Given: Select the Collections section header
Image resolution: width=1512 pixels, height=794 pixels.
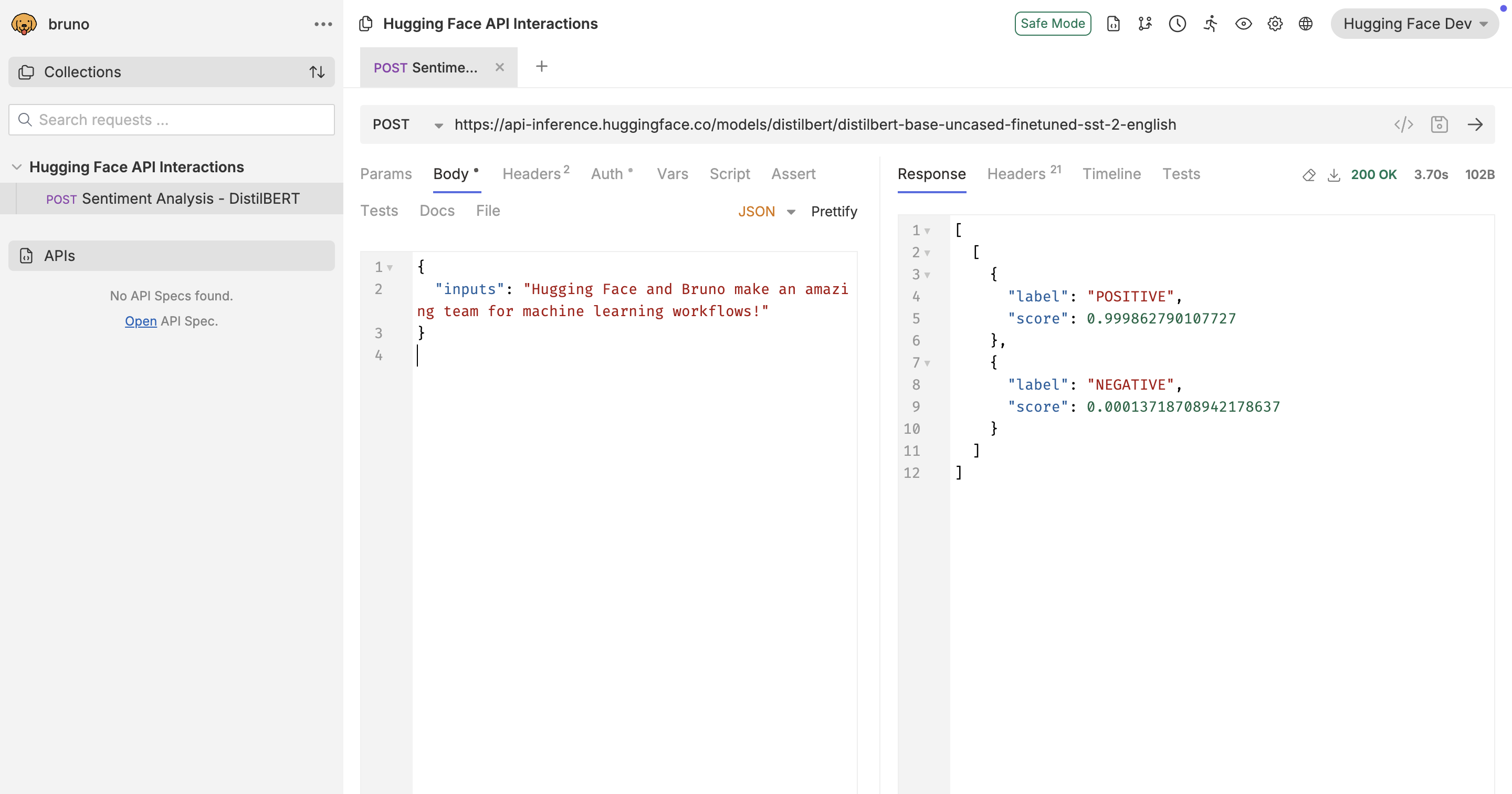Looking at the screenshot, I should click(x=171, y=72).
